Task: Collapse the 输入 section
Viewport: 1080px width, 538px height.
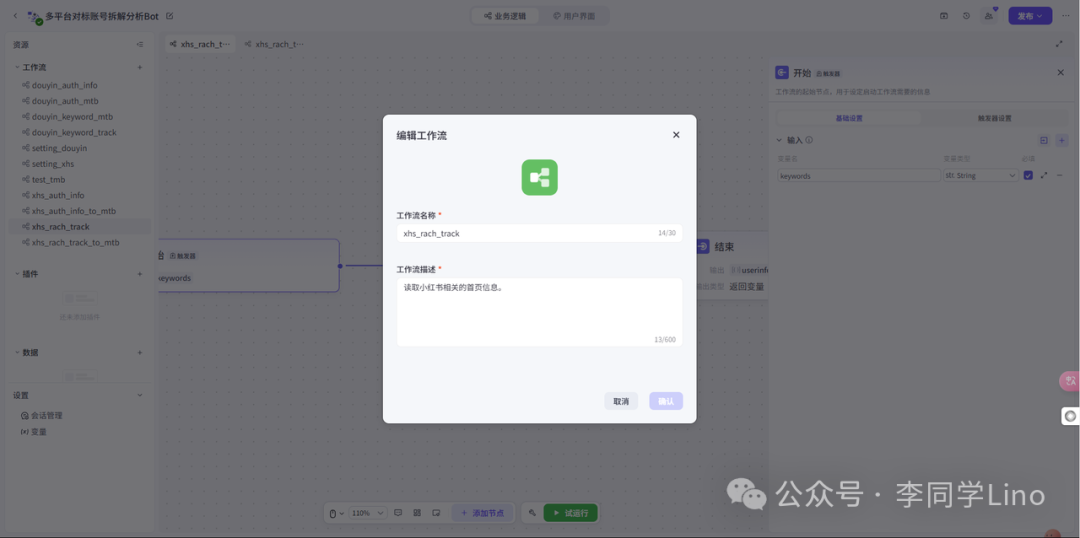Action: [780, 140]
